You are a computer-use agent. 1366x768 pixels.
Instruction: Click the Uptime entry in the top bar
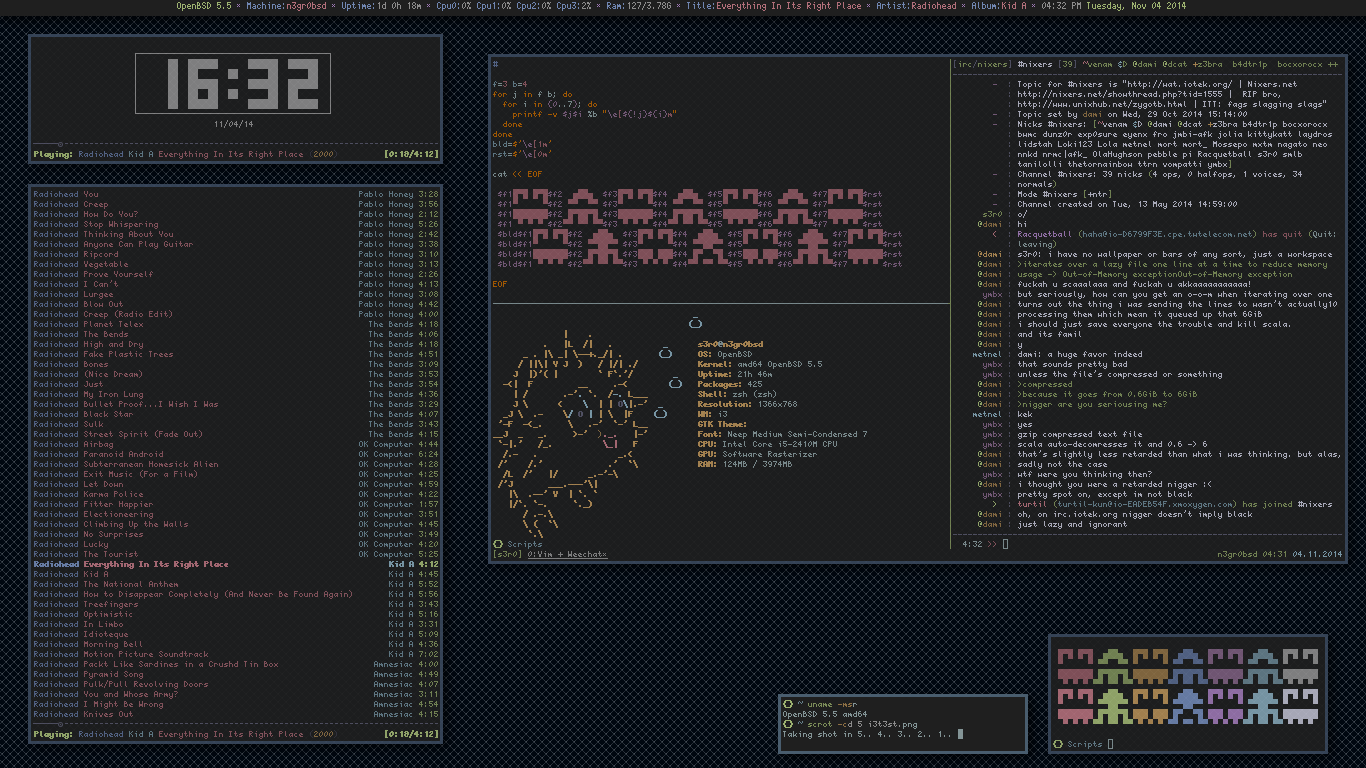coord(382,6)
